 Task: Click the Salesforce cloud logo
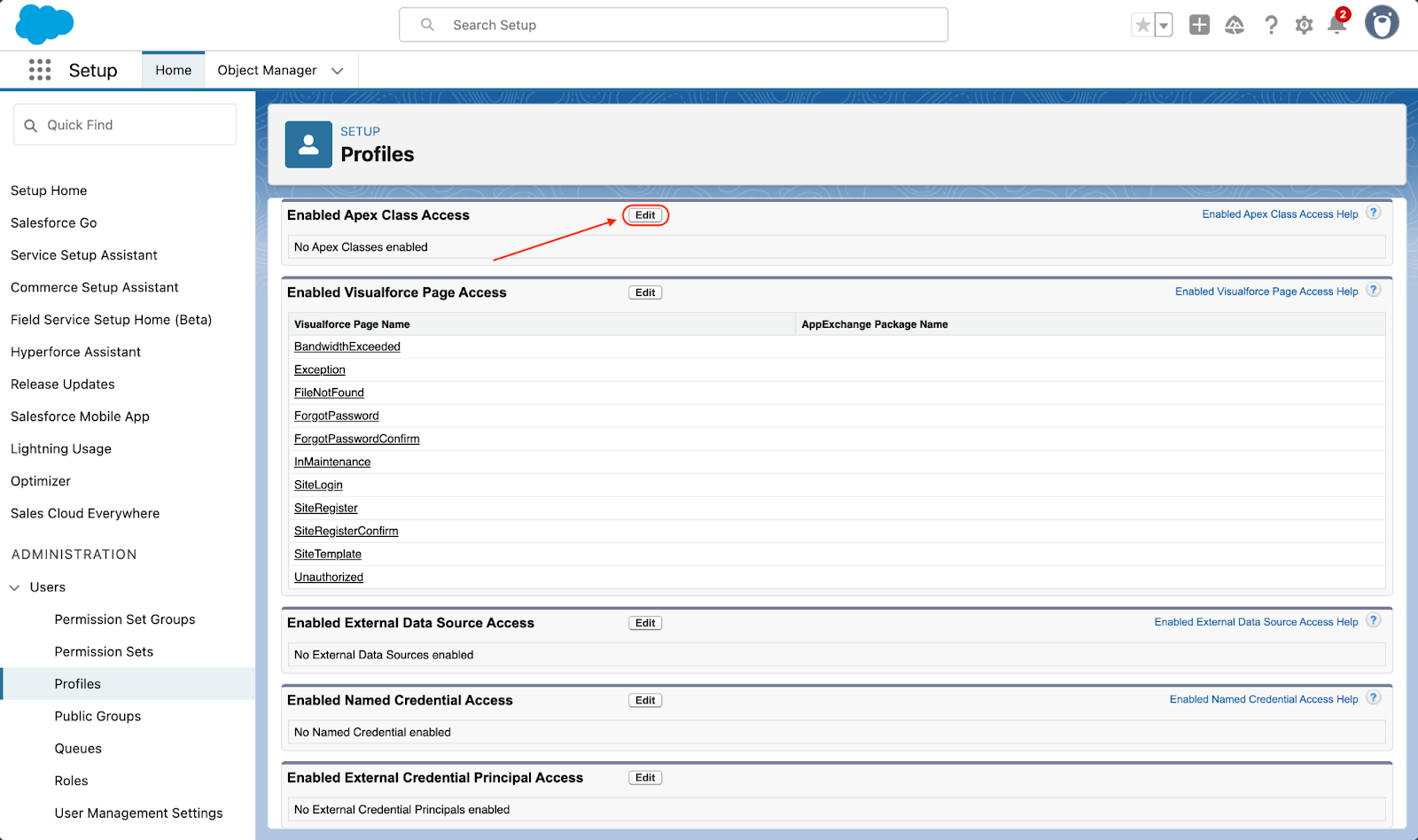click(x=44, y=24)
